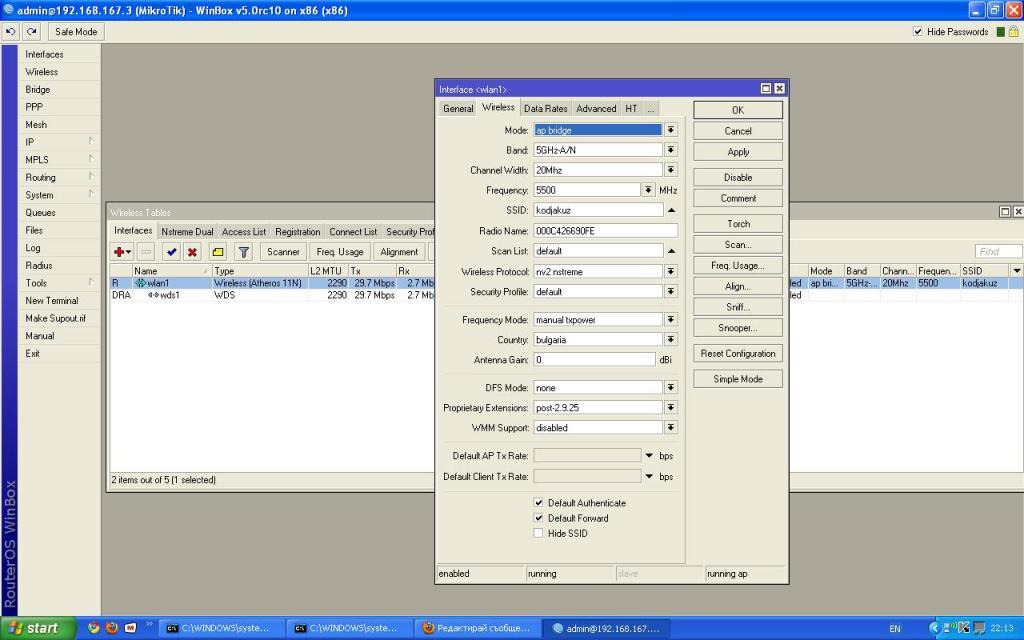Uncheck the Hide Passwords checkbox

(x=918, y=32)
